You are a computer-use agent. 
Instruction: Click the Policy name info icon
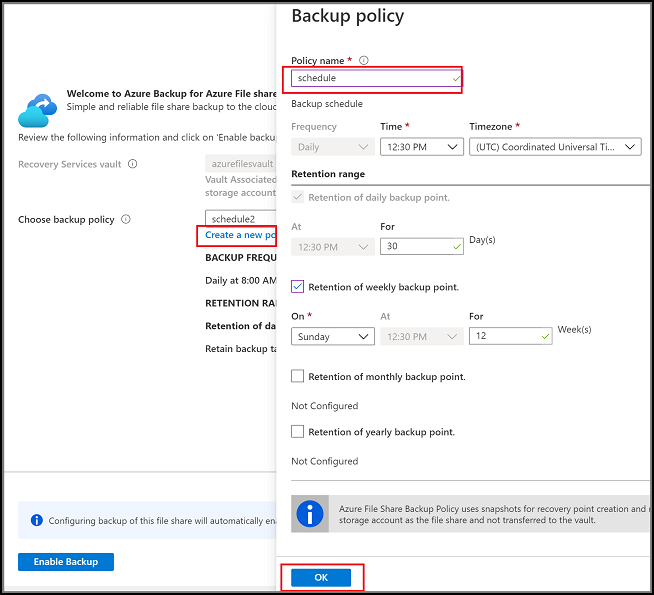pos(364,60)
